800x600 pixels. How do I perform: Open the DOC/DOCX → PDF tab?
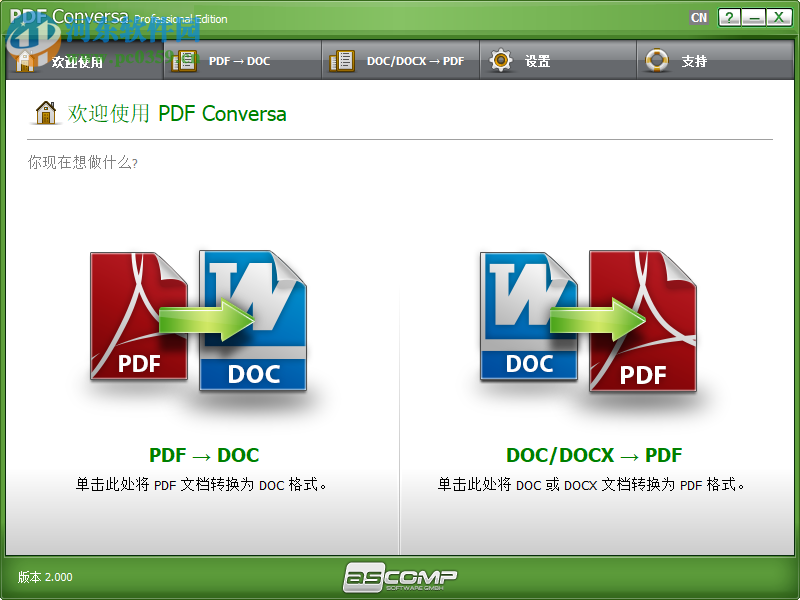[x=400, y=60]
